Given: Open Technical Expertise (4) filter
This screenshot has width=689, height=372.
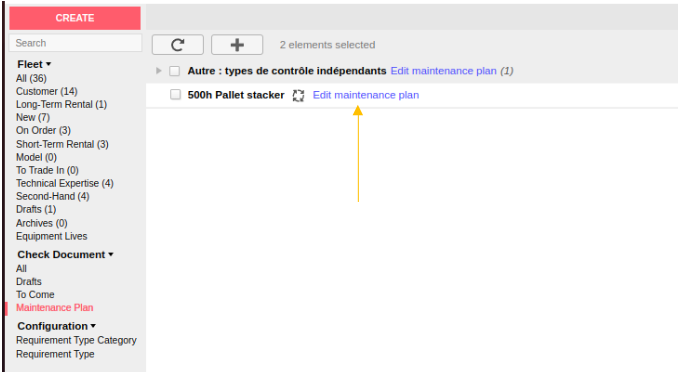Looking at the screenshot, I should coord(65,183).
